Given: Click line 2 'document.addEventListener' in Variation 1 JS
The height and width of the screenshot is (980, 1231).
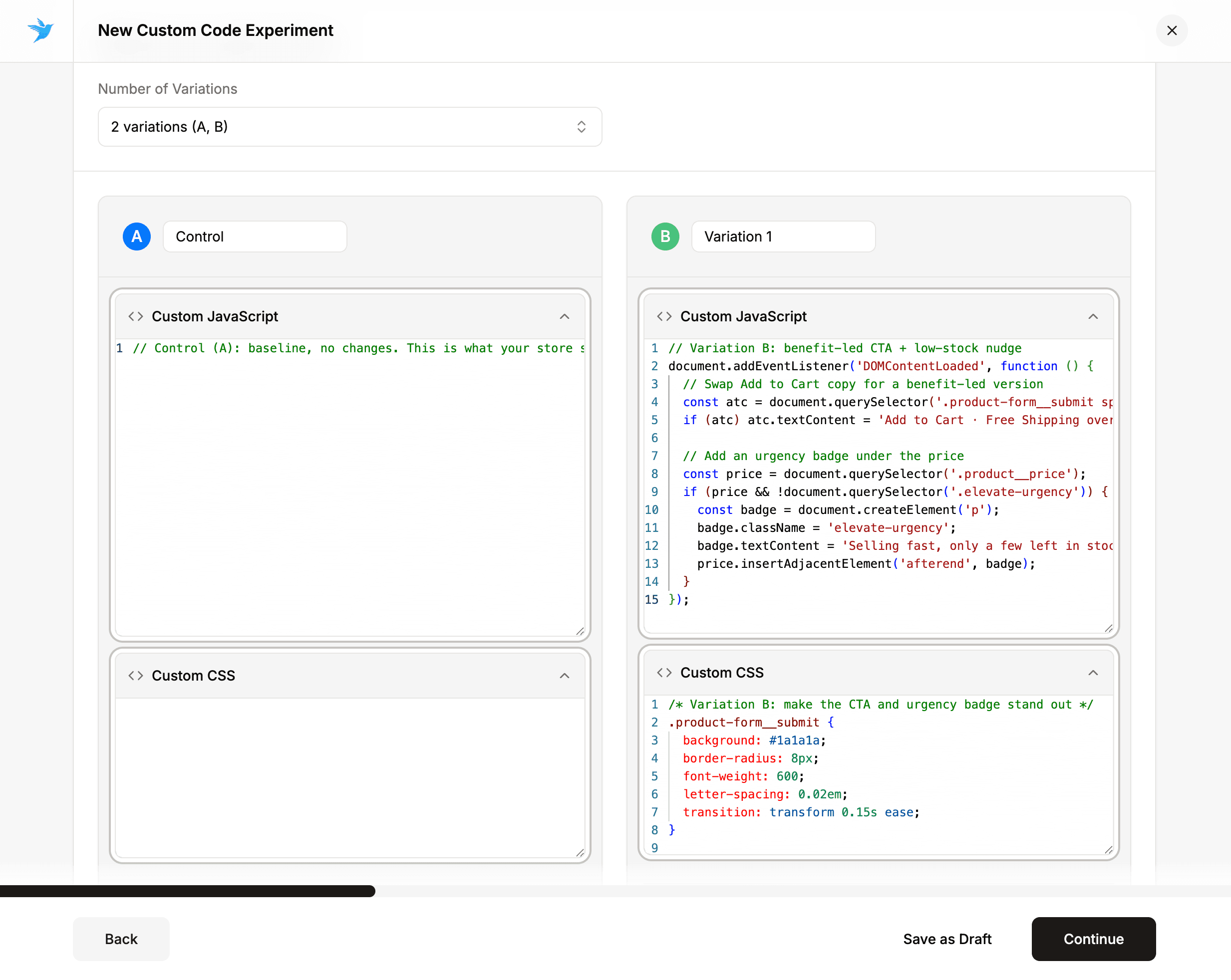Looking at the screenshot, I should (x=881, y=366).
